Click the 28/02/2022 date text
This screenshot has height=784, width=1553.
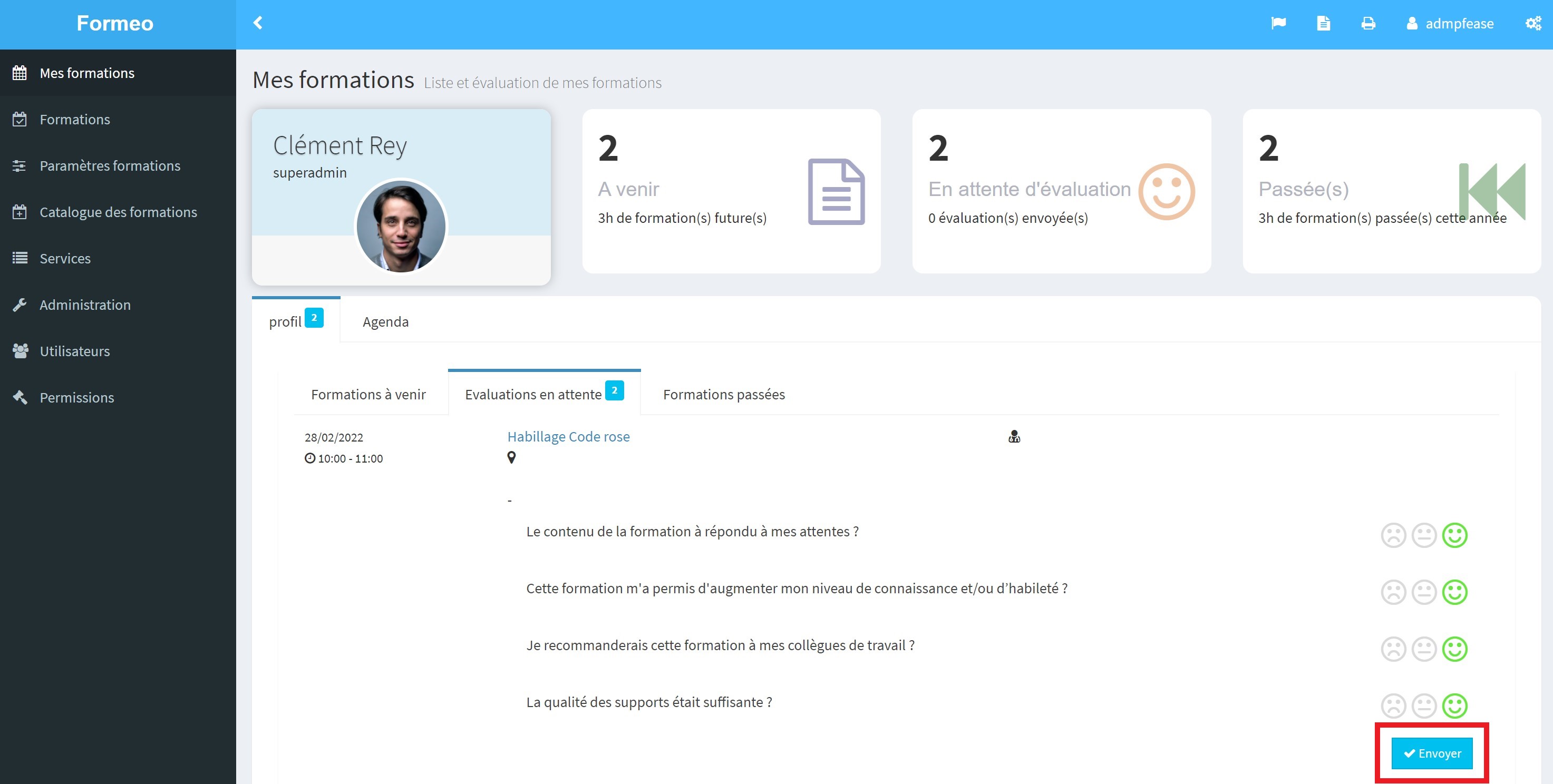[x=333, y=437]
